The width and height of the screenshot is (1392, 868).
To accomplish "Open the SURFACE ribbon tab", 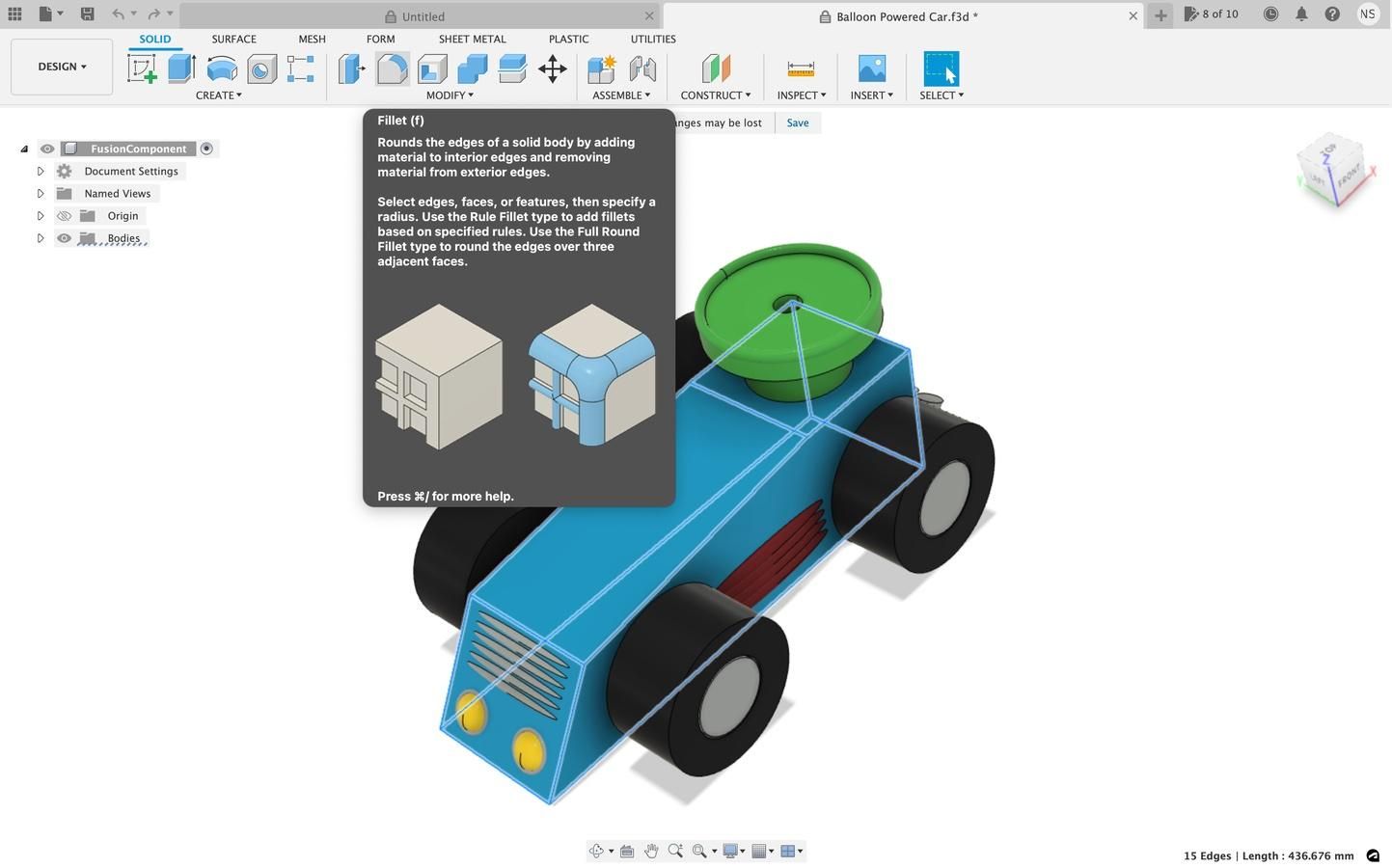I will [232, 39].
